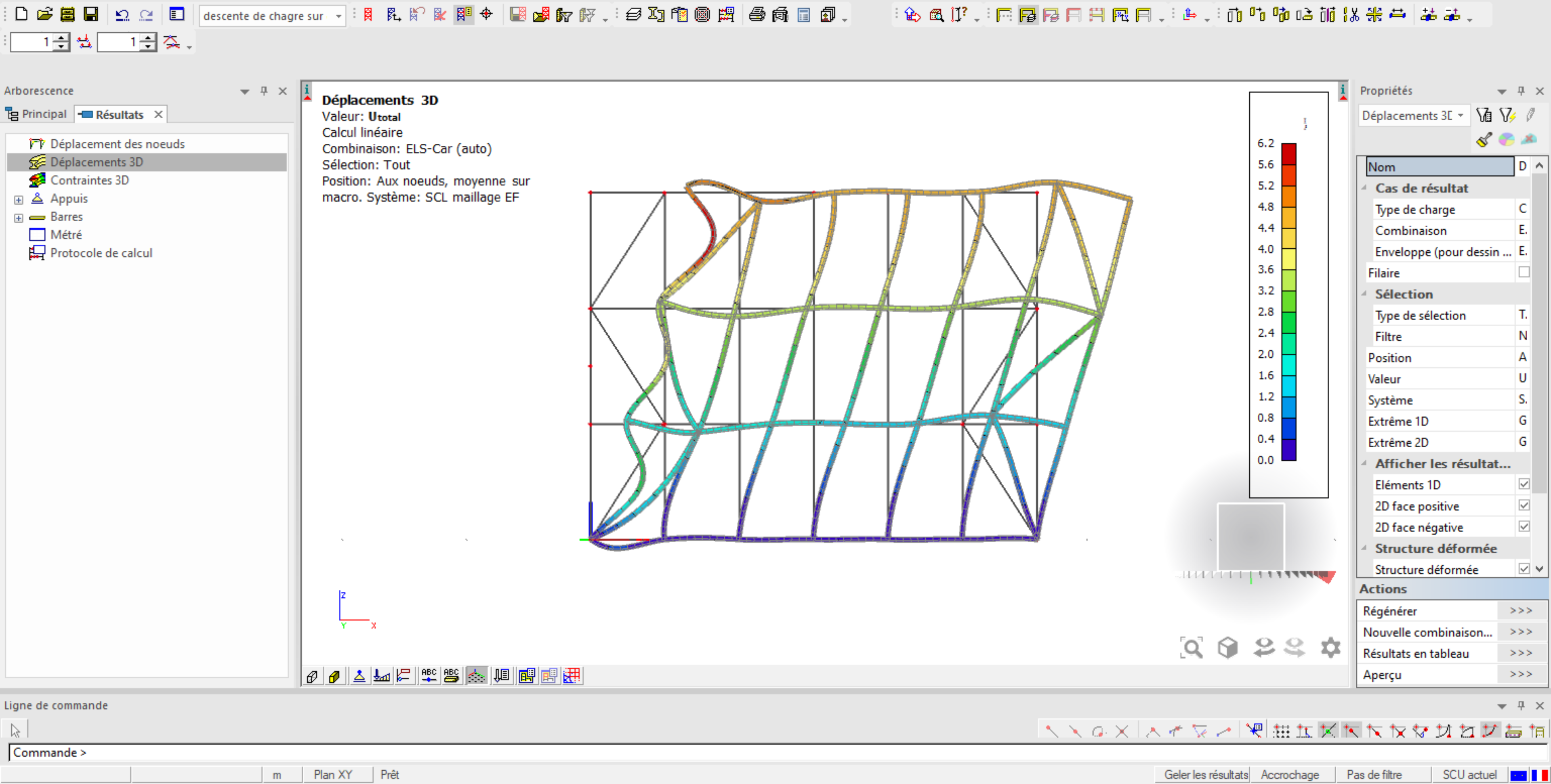The image size is (1551, 784).
Task: Click the filter lightning icon in Propriétés
Action: 1507,115
